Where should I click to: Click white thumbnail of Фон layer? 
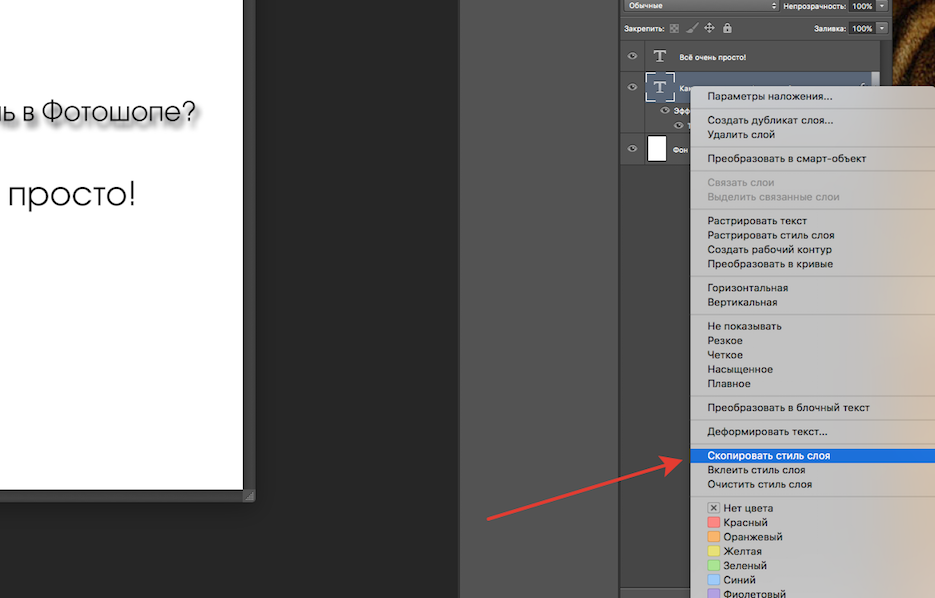point(657,148)
